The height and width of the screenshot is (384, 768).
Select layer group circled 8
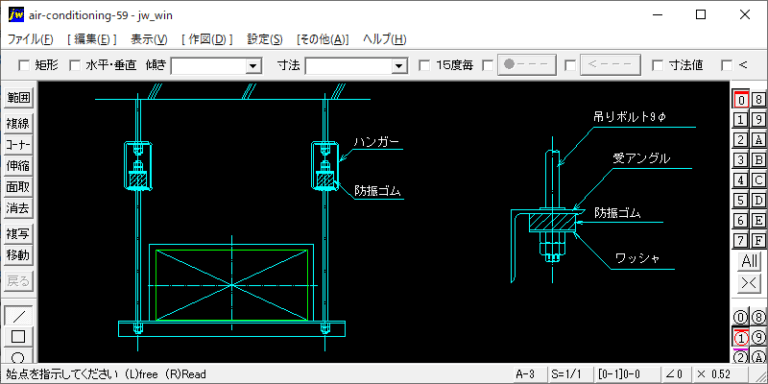click(x=758, y=317)
